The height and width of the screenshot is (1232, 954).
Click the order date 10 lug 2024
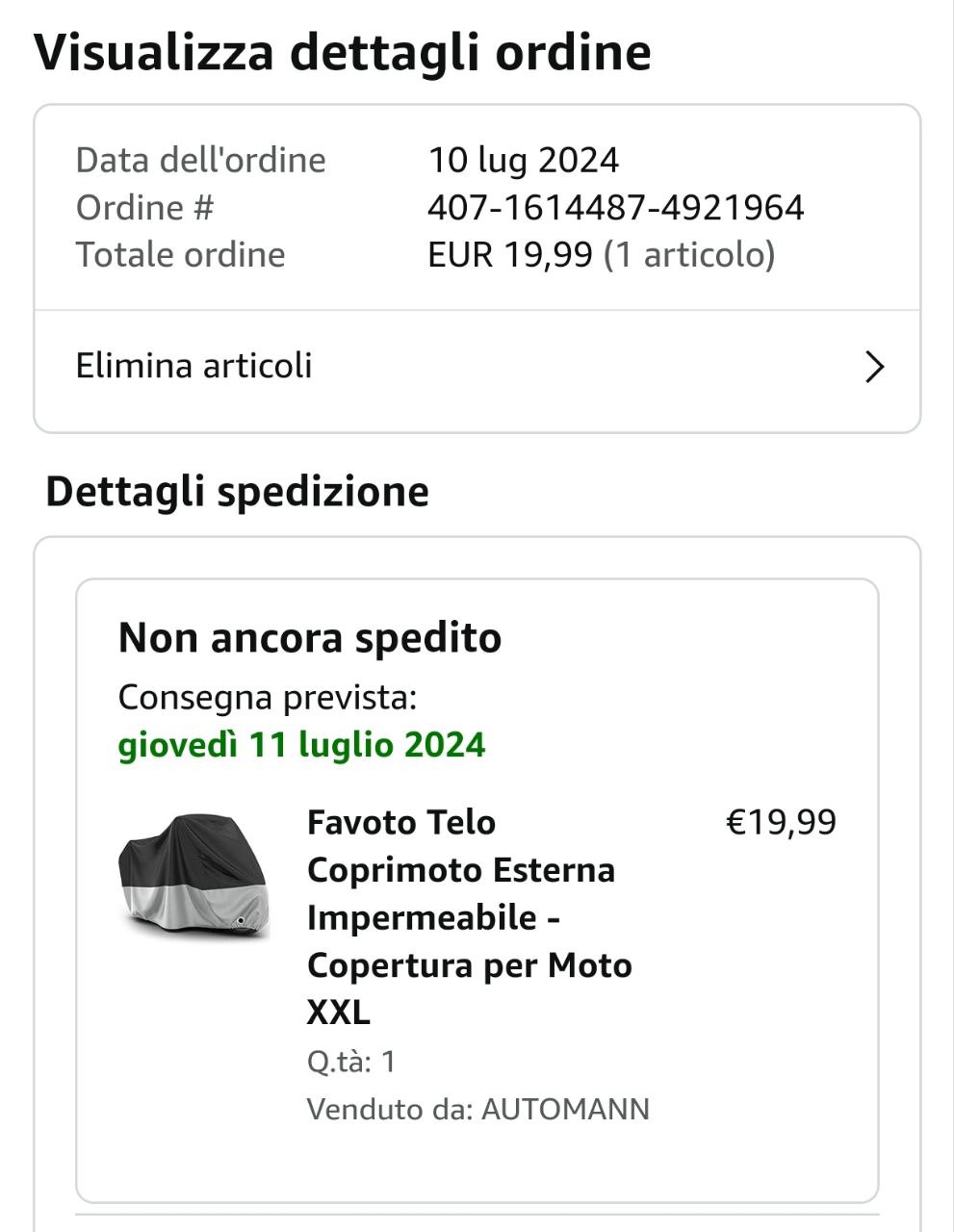tap(523, 160)
